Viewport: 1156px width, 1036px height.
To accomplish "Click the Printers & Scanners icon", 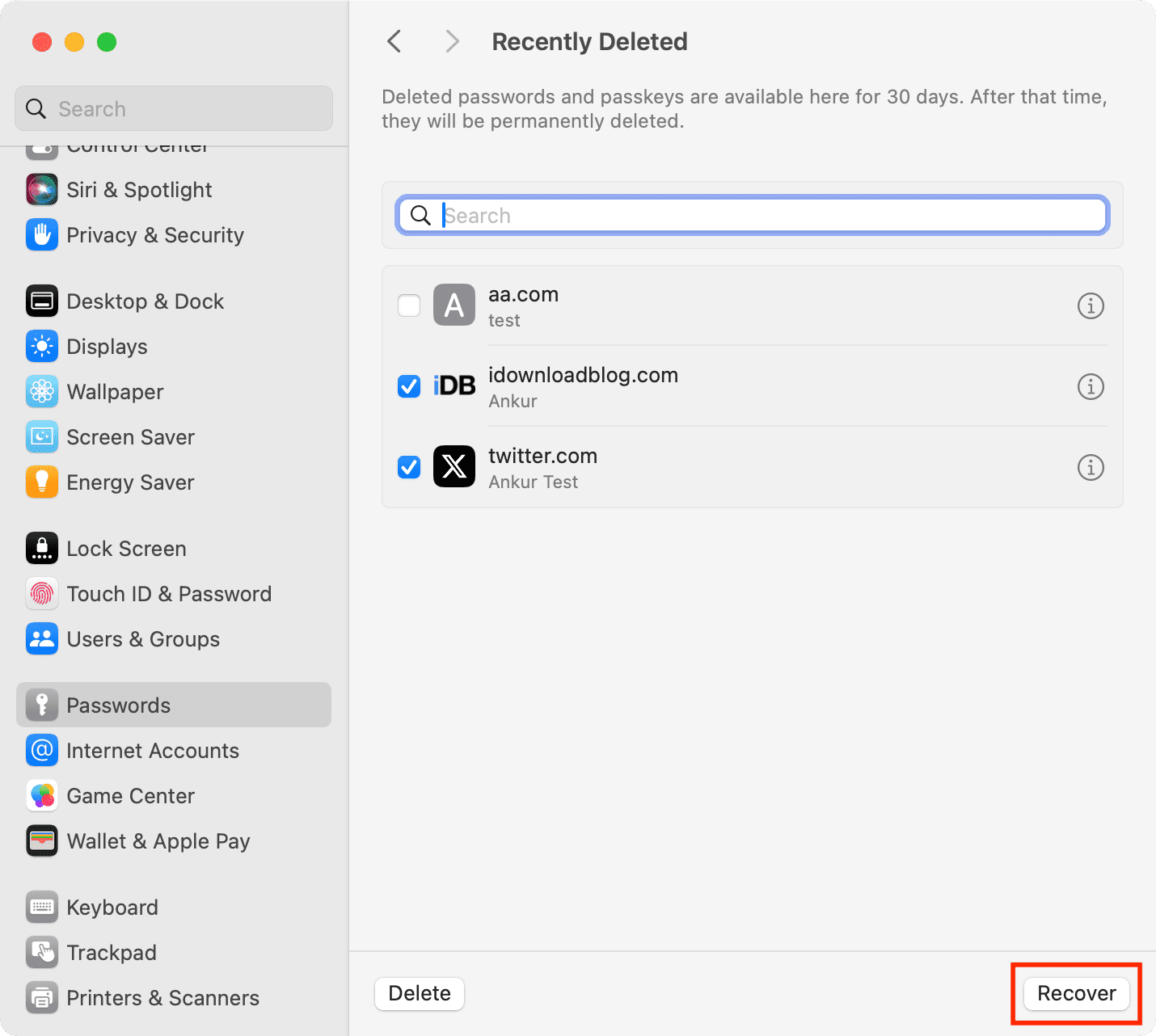I will (x=42, y=998).
